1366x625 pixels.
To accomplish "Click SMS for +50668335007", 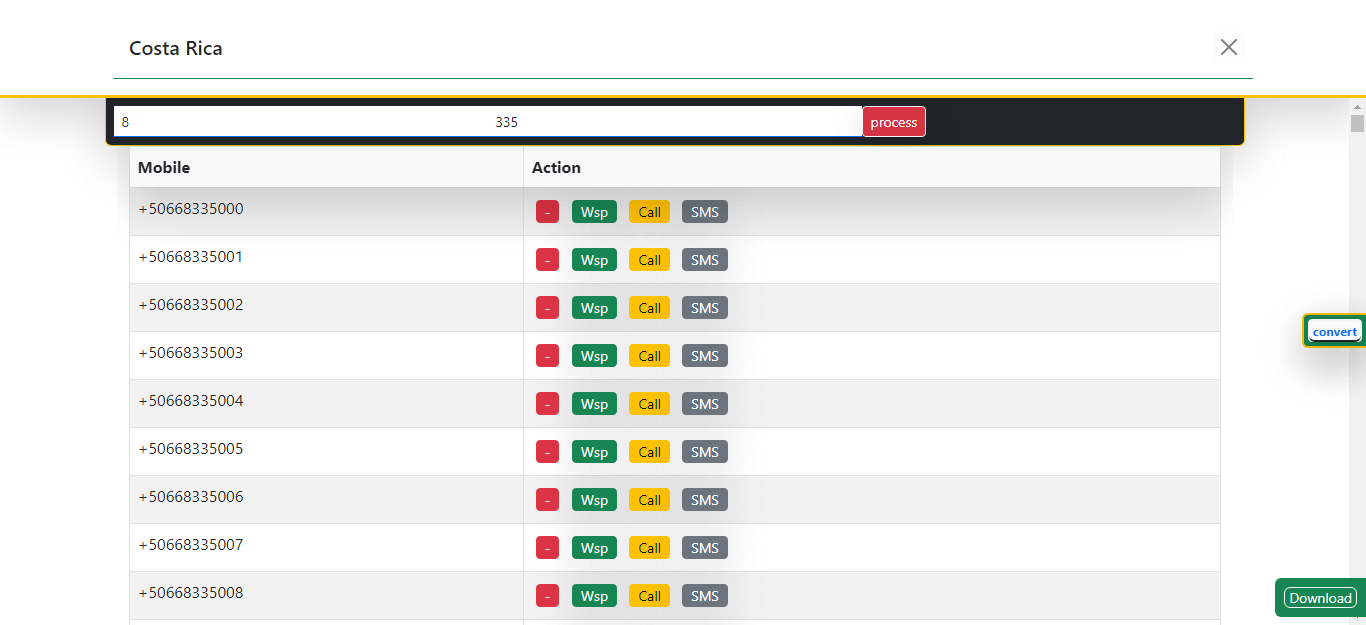I will tap(704, 548).
